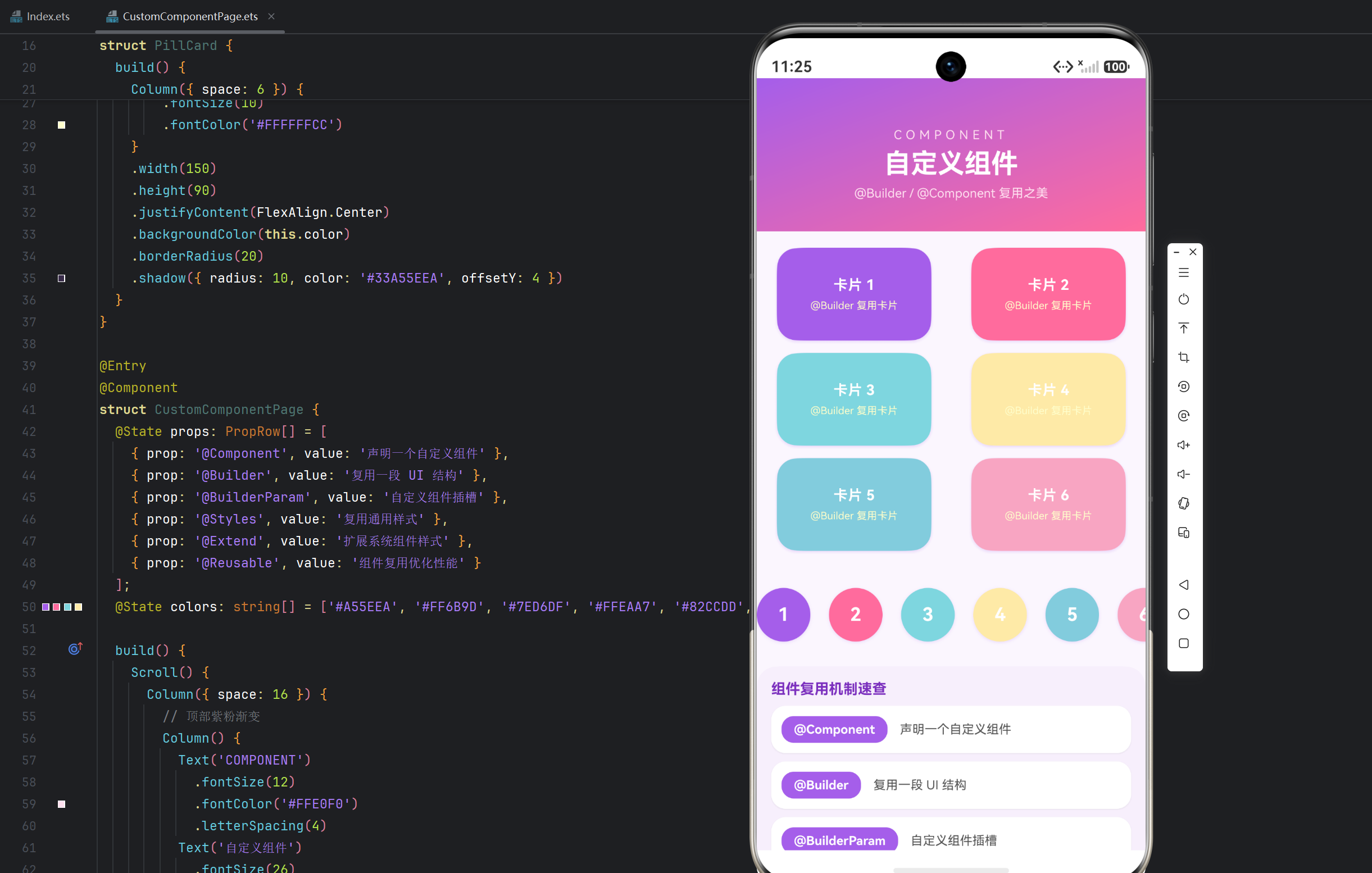Tap the purple 卡片 1 card
The height and width of the screenshot is (873, 1372).
853,294
